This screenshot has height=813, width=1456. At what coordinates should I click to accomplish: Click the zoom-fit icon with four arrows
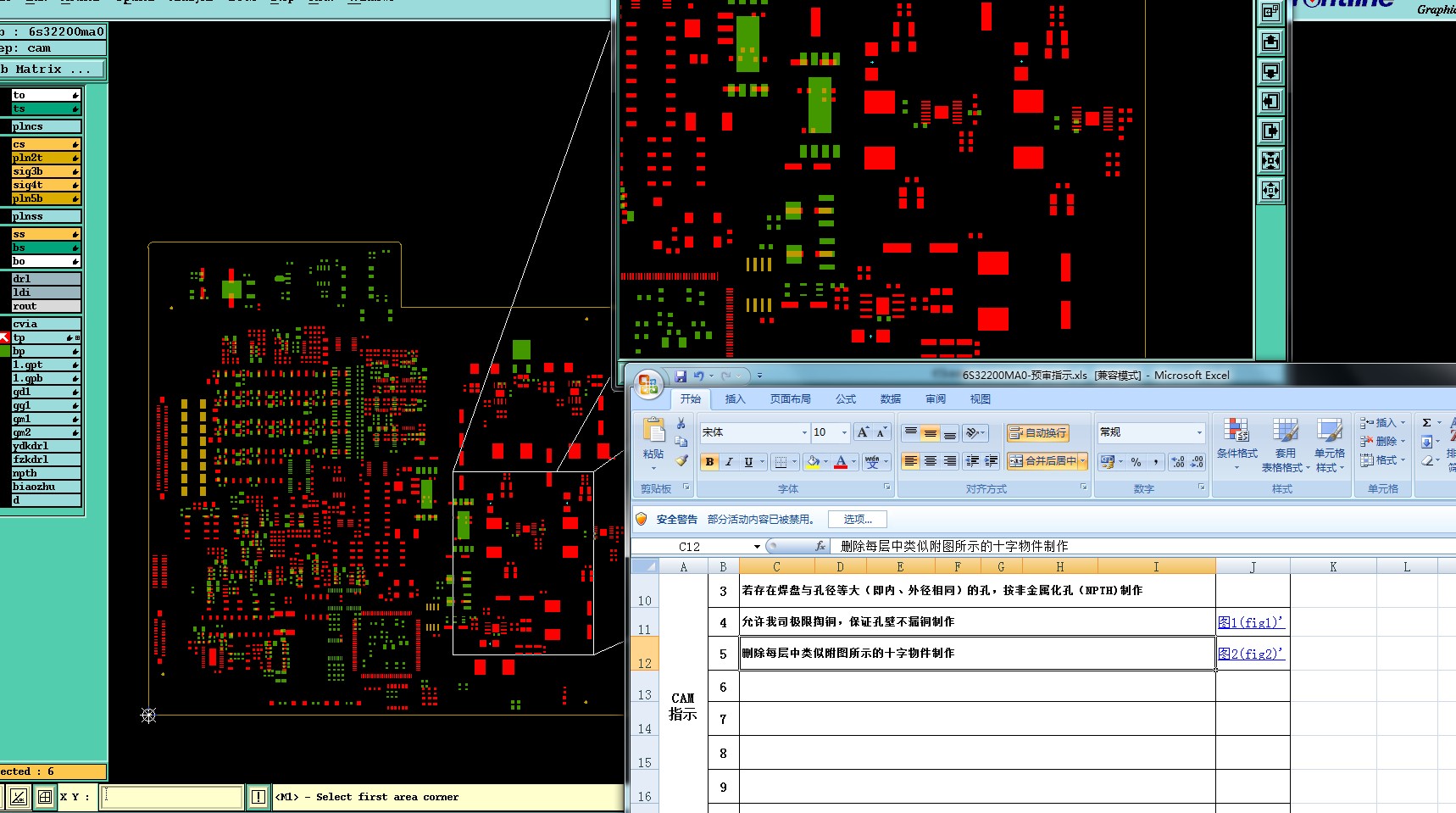tap(1270, 161)
